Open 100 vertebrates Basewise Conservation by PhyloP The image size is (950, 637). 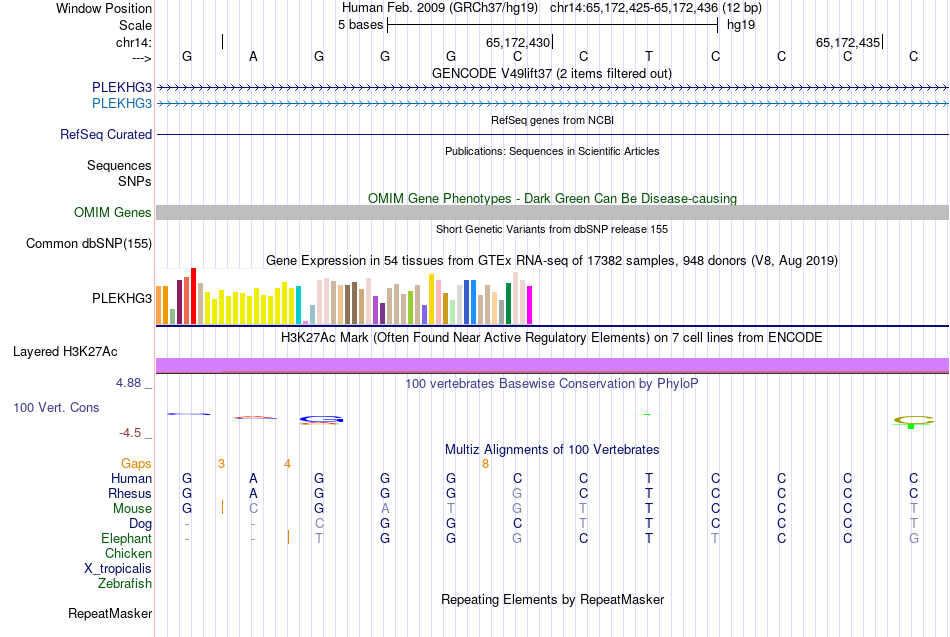click(551, 384)
